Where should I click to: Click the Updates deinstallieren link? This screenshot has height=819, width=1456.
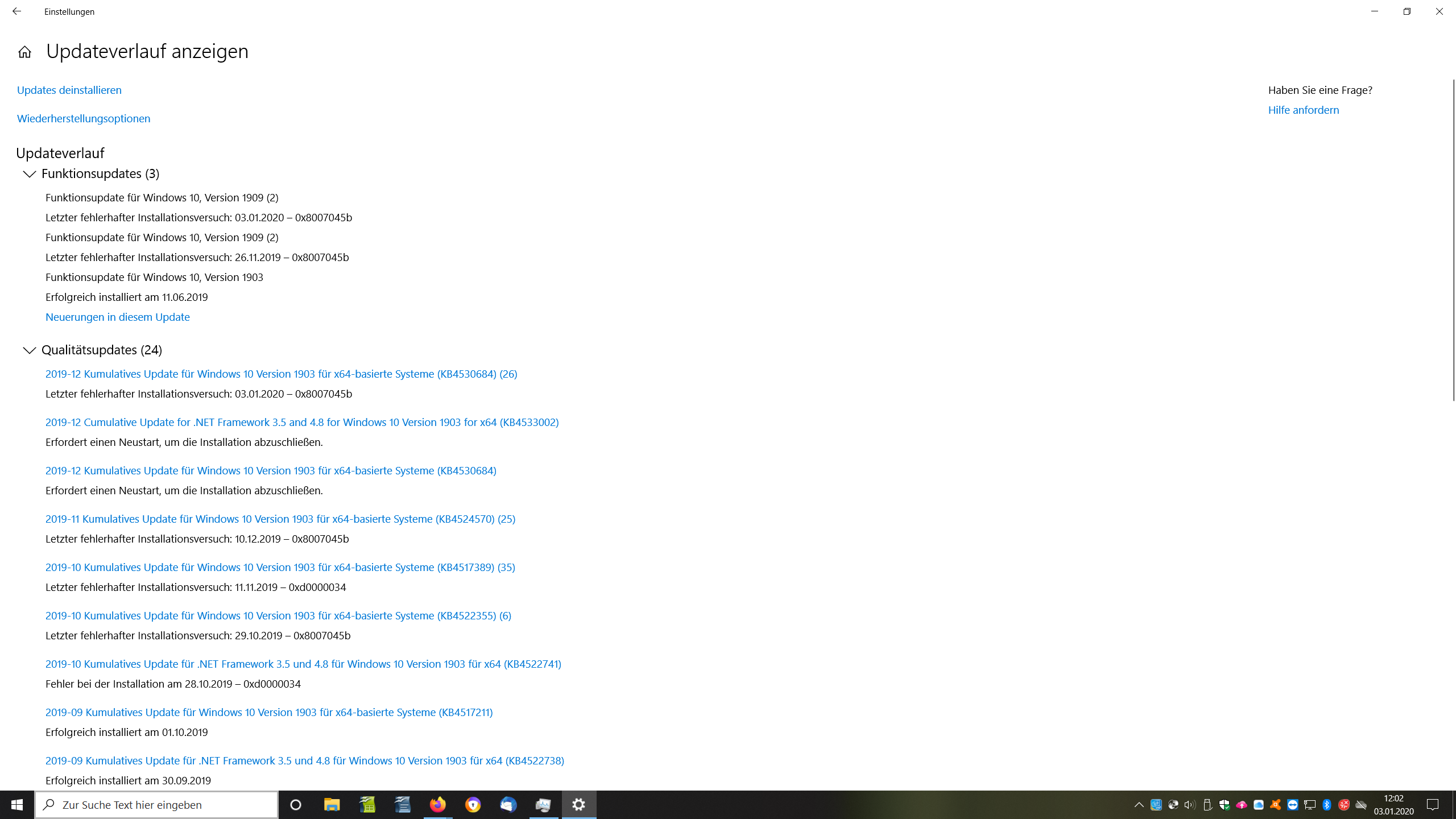[x=69, y=90]
